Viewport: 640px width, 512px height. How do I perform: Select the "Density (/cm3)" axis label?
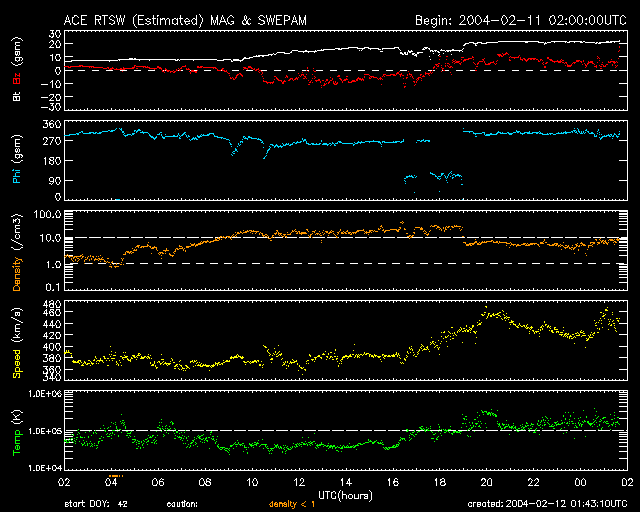point(17,252)
